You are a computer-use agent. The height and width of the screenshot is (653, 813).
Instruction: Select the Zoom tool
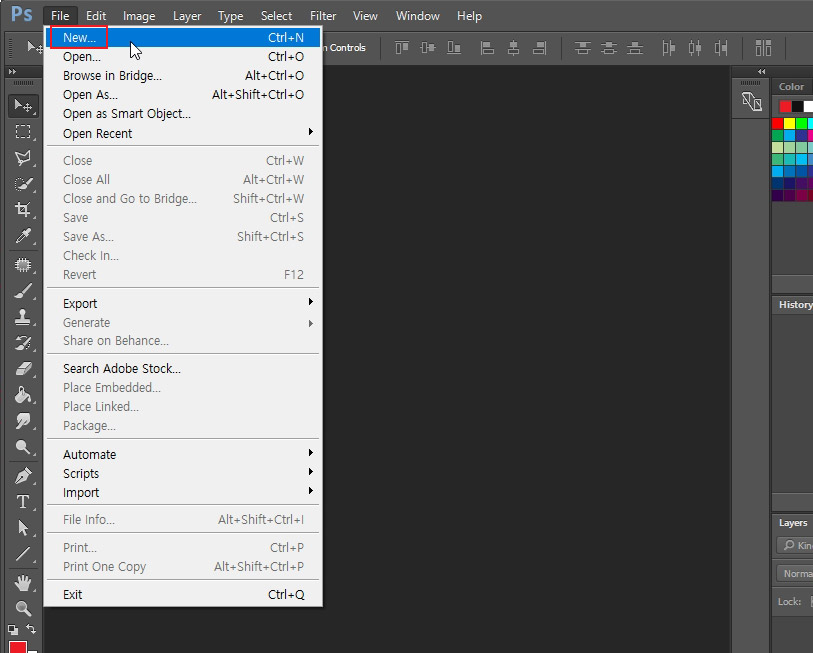point(23,609)
